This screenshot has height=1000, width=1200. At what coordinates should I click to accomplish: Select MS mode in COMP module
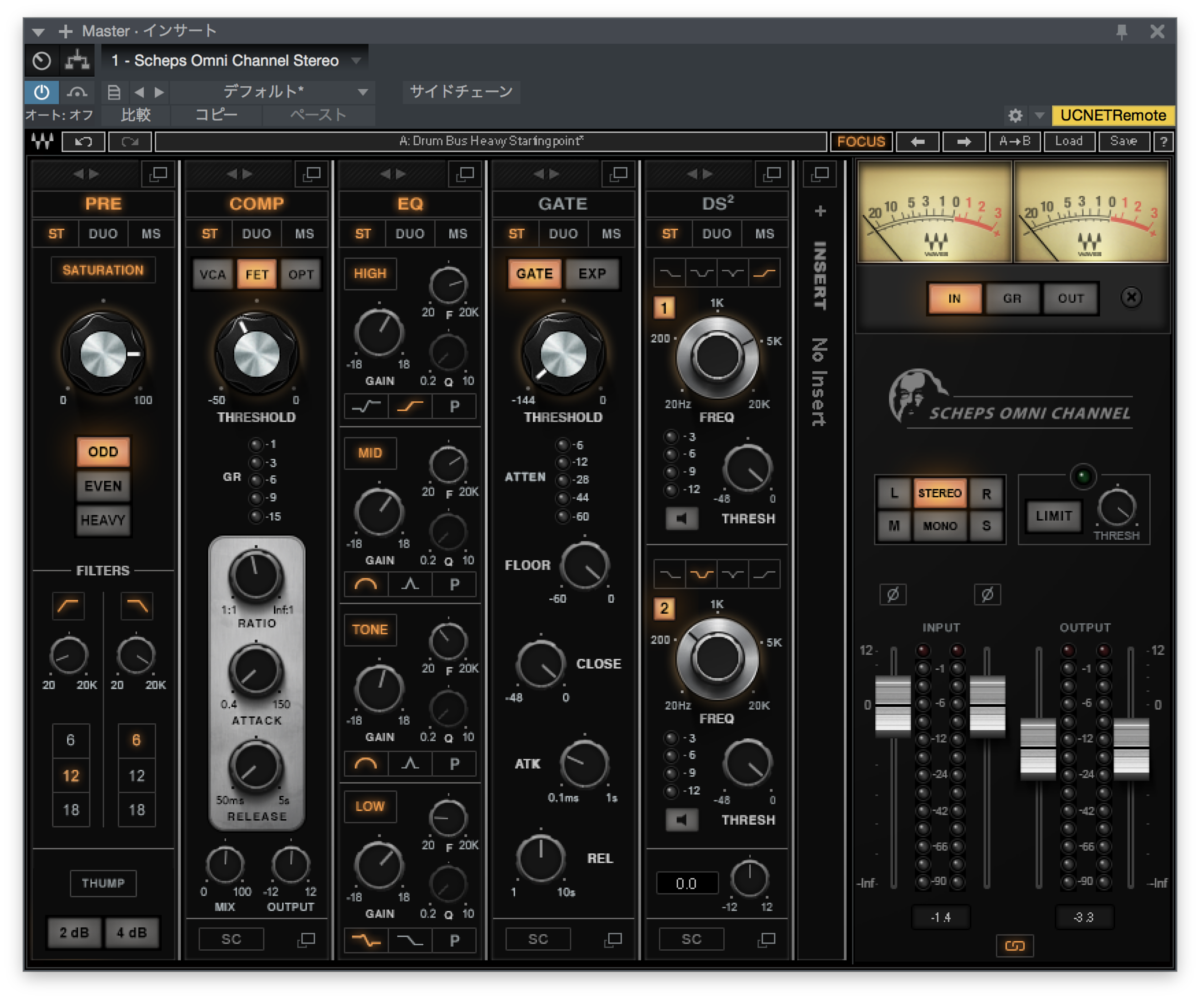(304, 234)
